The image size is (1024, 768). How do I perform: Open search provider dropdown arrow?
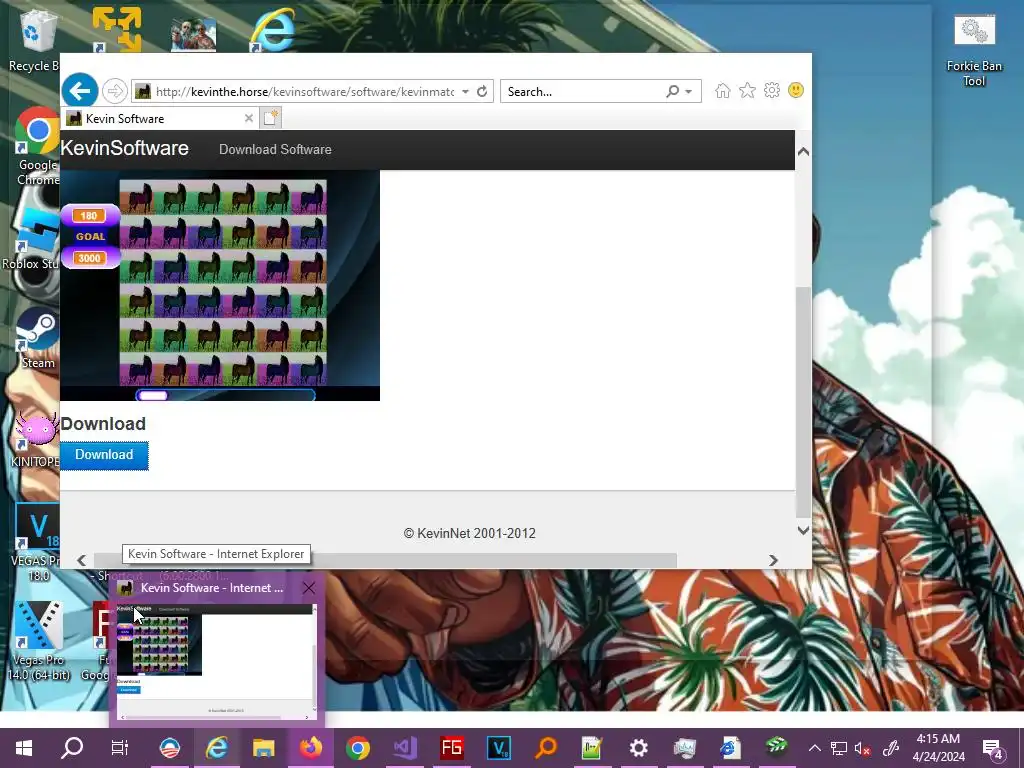pos(688,91)
